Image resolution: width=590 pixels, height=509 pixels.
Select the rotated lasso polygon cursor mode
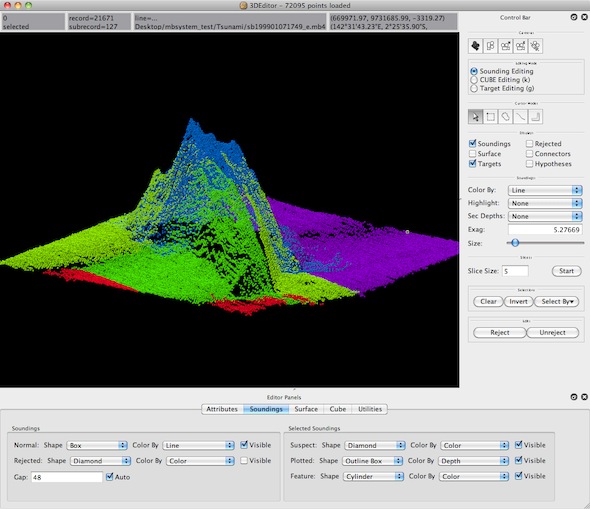505,117
